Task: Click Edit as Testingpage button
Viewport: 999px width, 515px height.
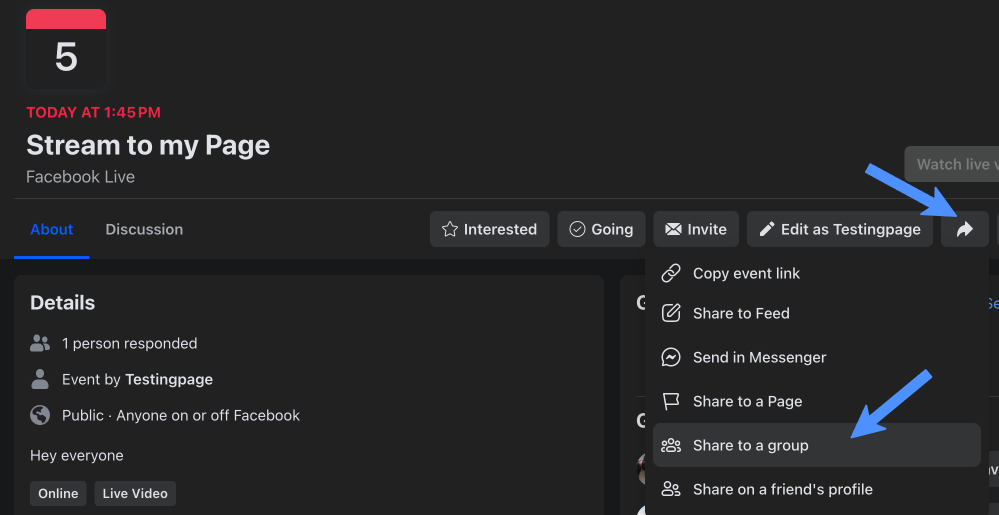Action: click(x=840, y=229)
